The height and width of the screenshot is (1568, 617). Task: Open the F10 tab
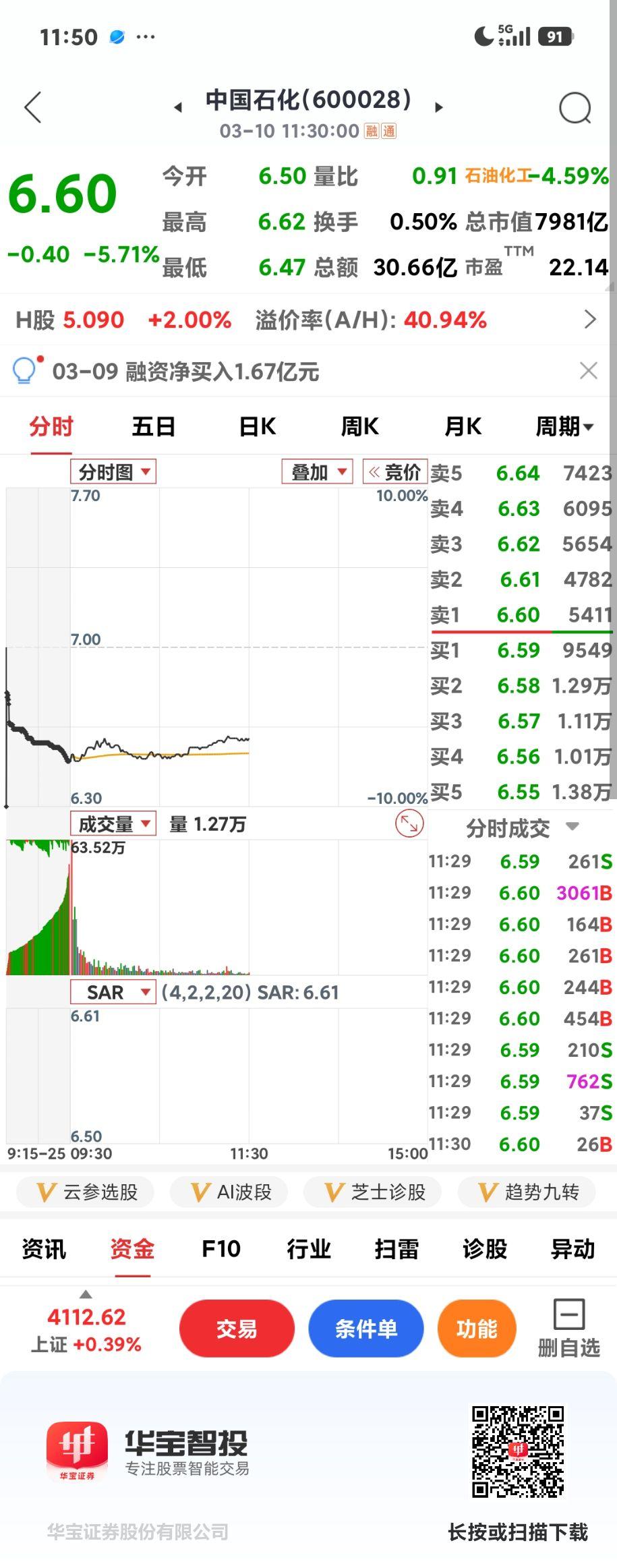[221, 1248]
